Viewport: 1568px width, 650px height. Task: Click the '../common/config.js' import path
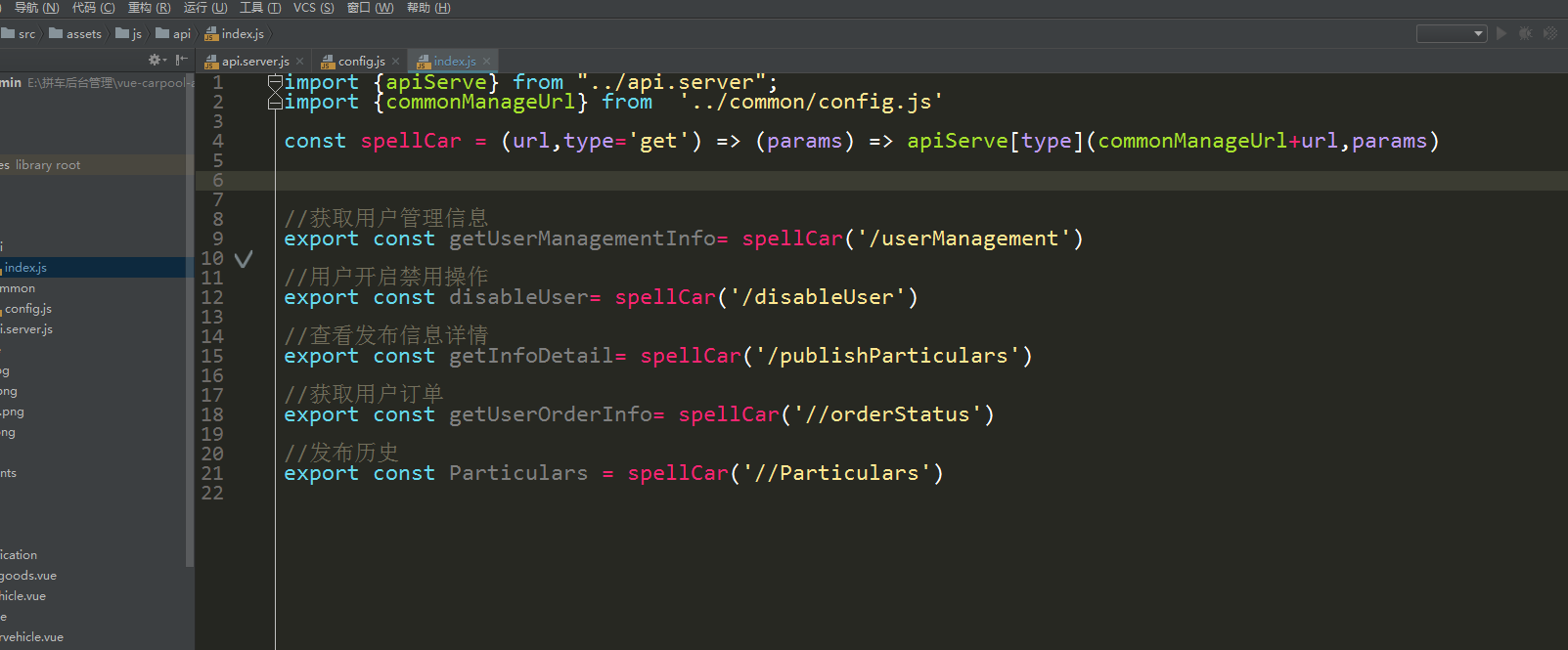pyautogui.click(x=812, y=102)
